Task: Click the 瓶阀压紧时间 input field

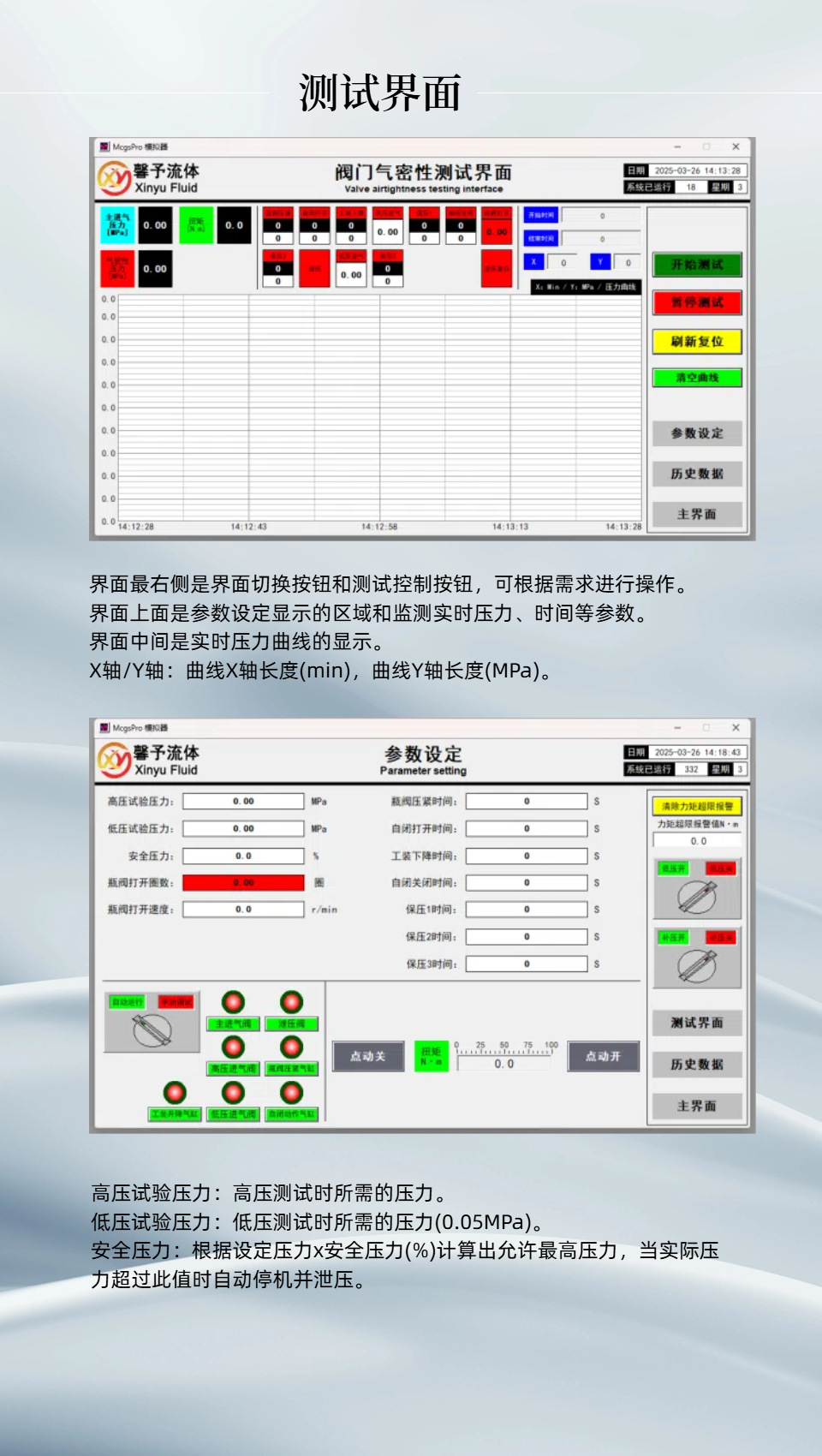Action: [x=527, y=802]
